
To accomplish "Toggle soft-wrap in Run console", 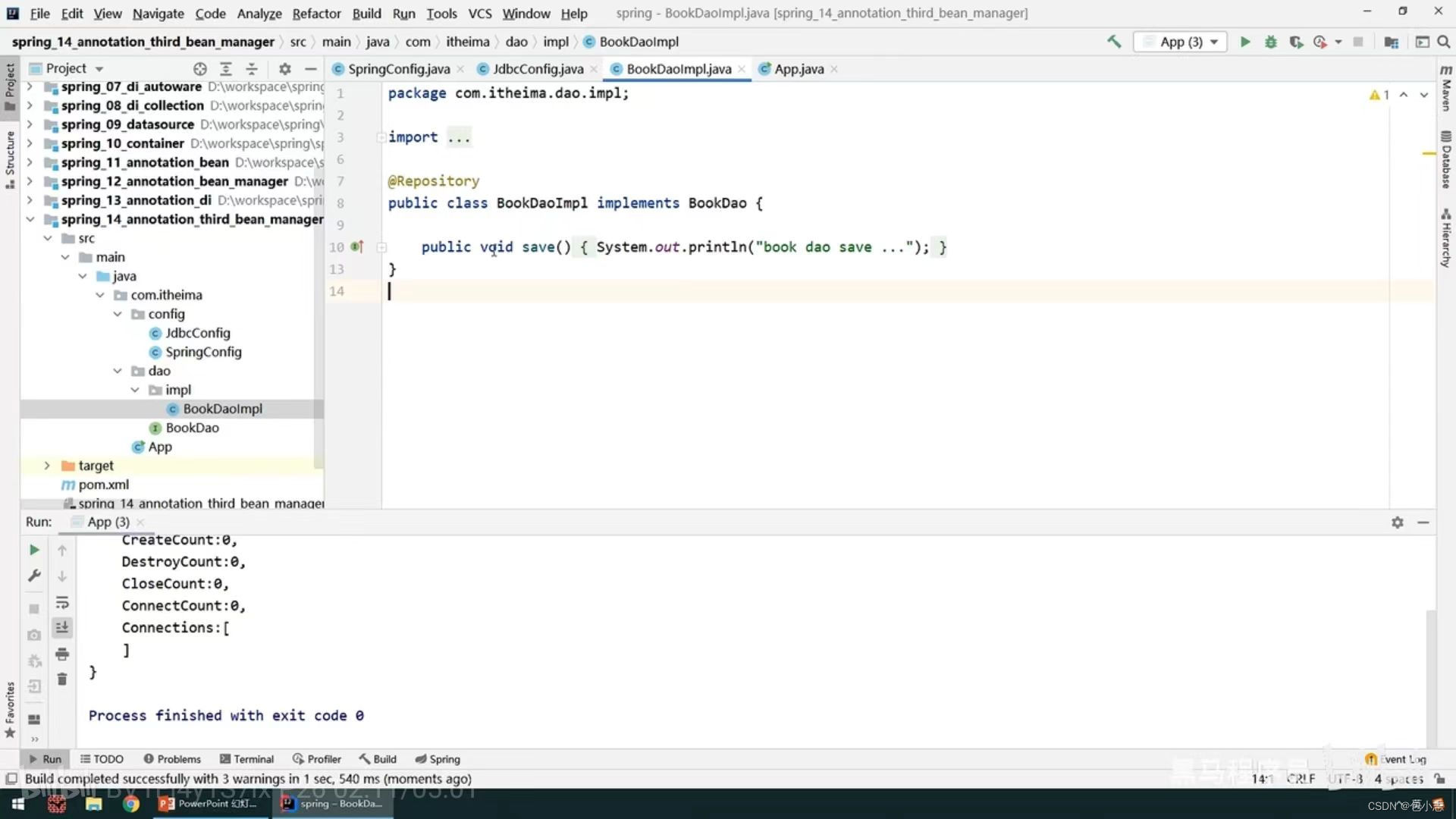I will pyautogui.click(x=62, y=603).
